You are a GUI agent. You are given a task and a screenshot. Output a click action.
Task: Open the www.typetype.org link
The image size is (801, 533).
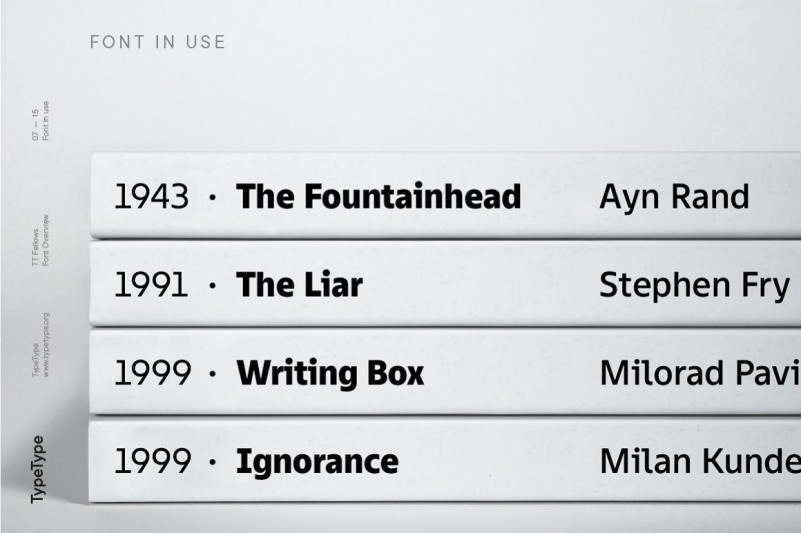click(x=46, y=345)
